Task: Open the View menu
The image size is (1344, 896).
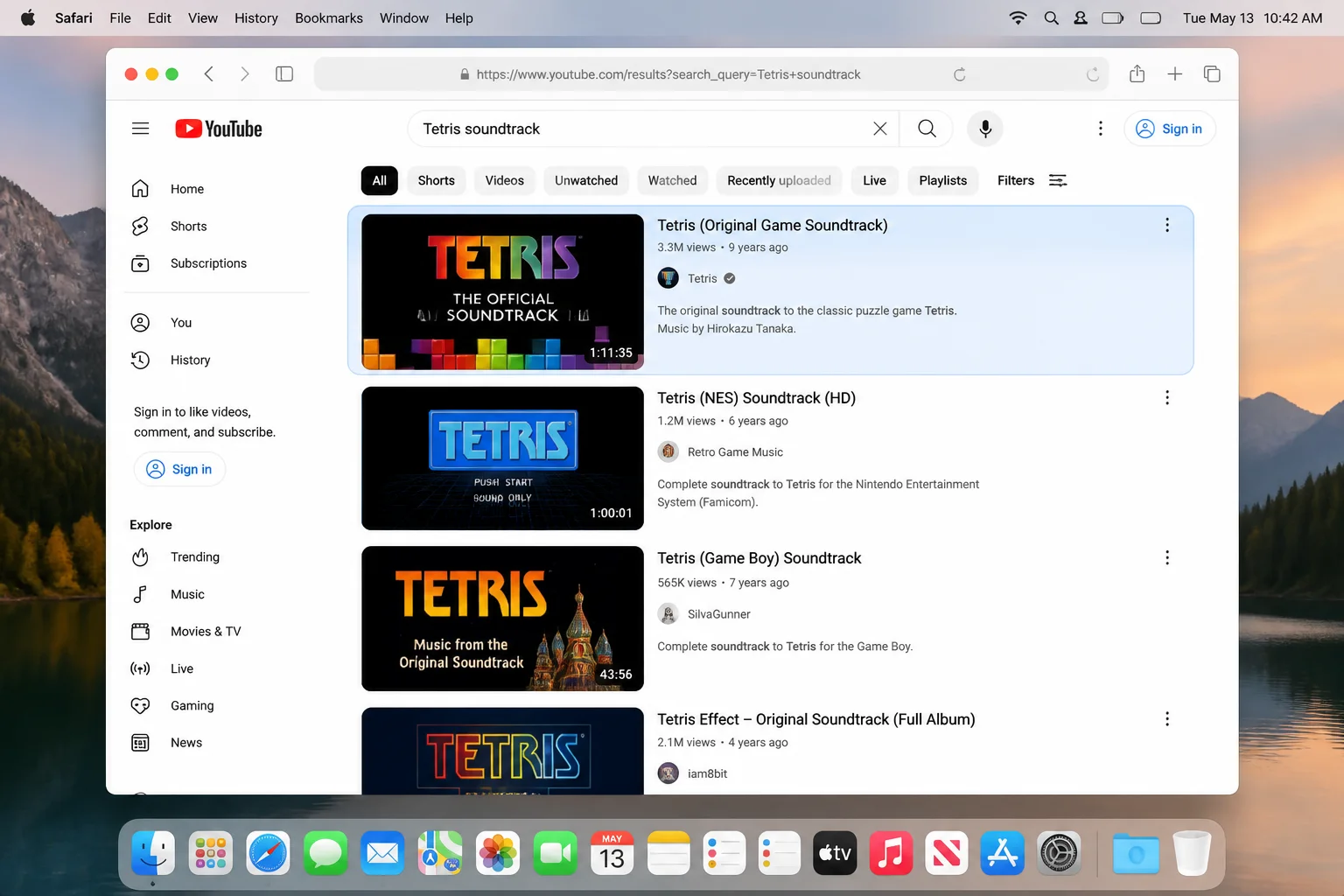Action: [202, 17]
